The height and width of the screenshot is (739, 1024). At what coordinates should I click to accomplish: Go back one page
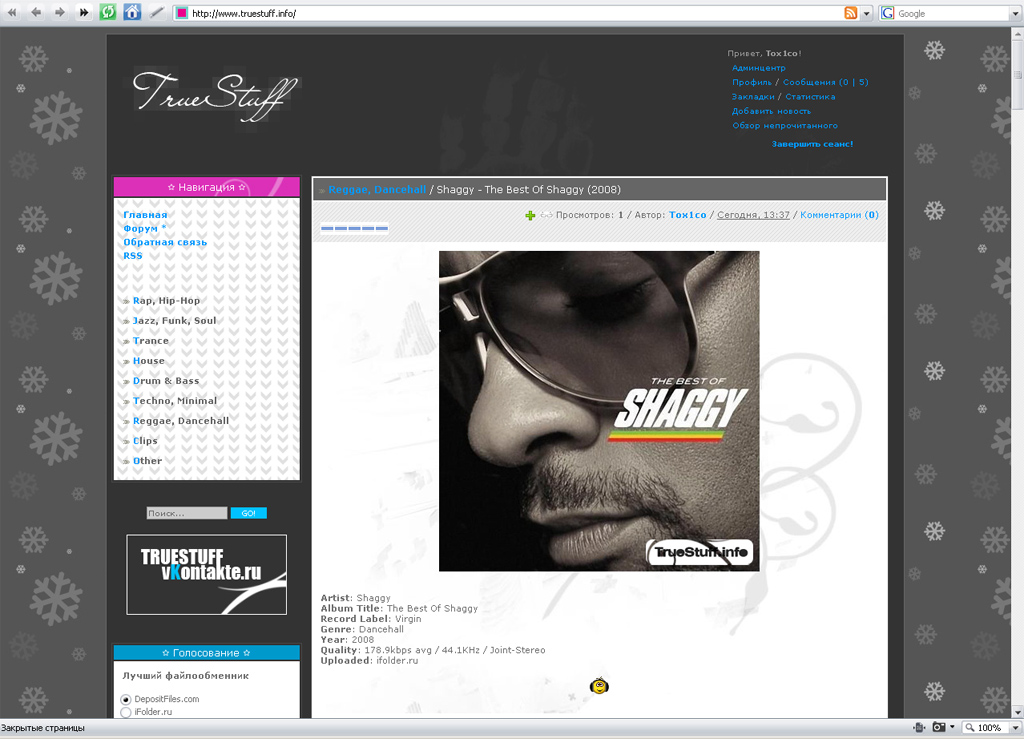[x=36, y=12]
